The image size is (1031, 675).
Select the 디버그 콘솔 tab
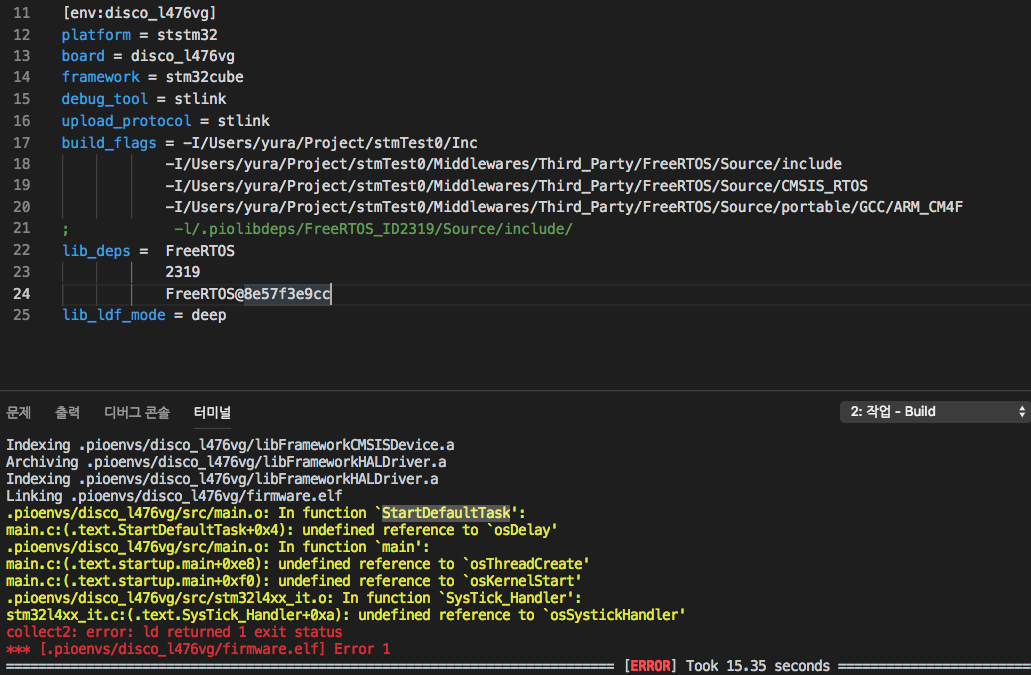[137, 412]
